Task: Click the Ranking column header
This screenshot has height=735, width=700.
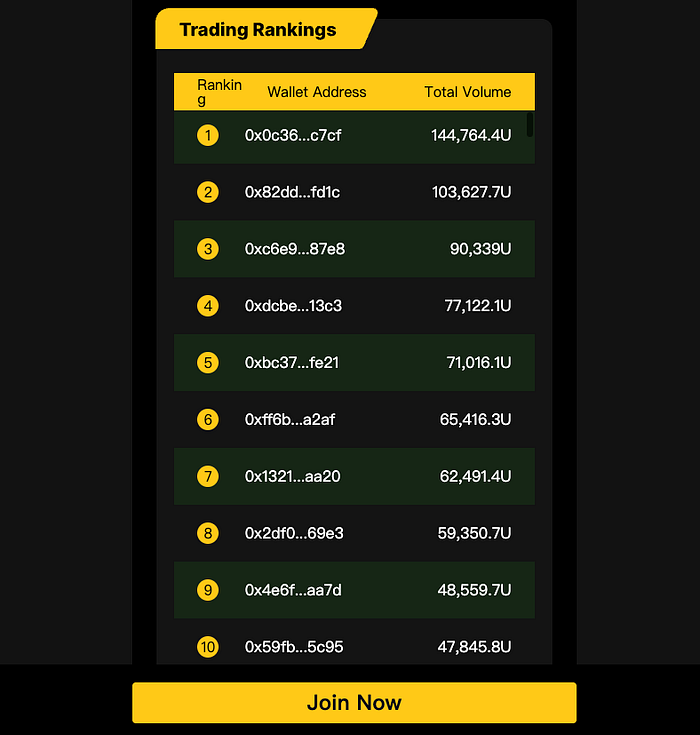Action: click(x=219, y=92)
